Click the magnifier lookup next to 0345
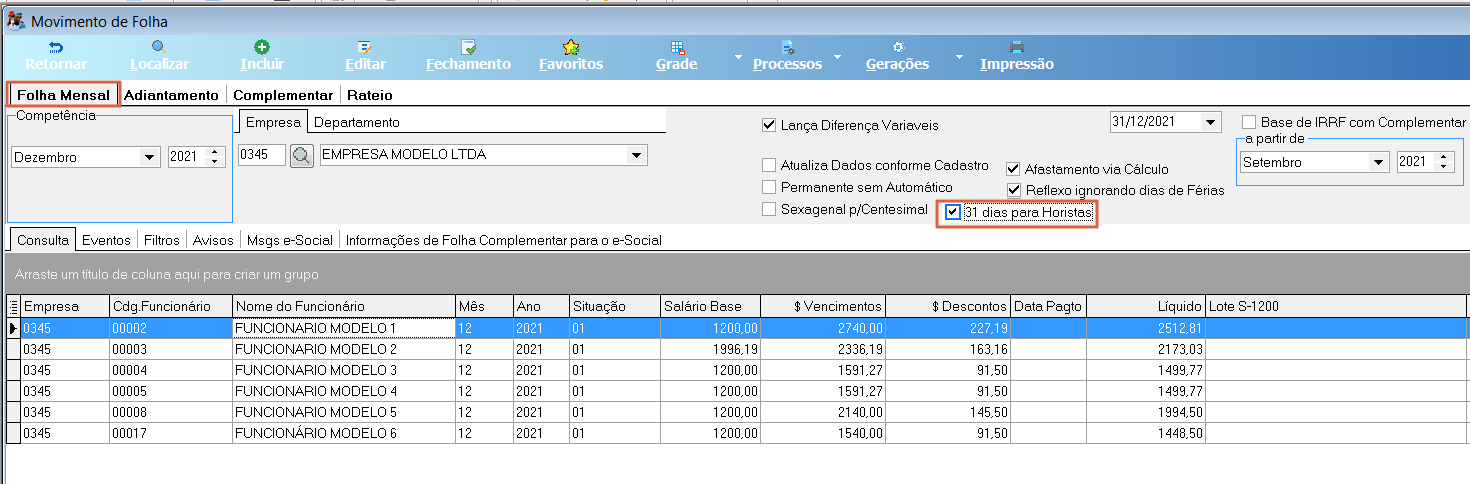 point(302,156)
